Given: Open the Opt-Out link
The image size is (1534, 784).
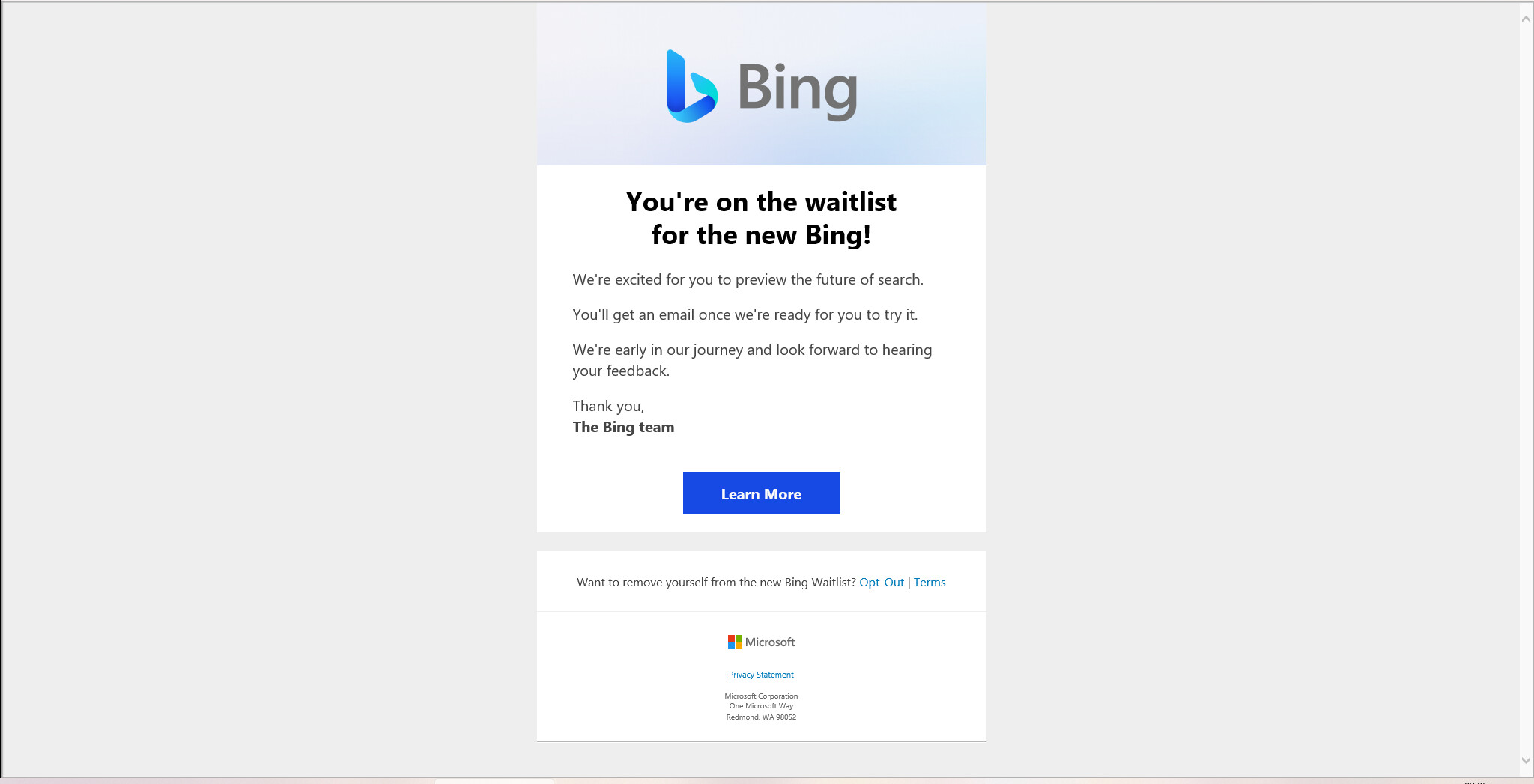Looking at the screenshot, I should pyautogui.click(x=882, y=583).
